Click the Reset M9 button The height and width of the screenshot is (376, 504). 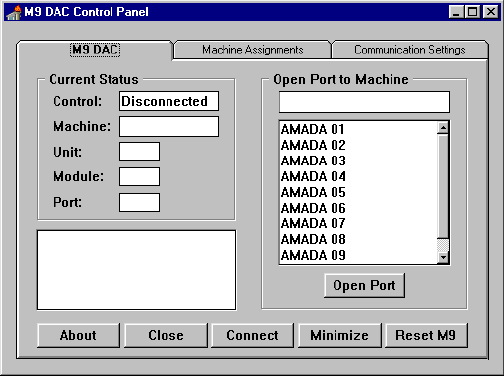(x=426, y=335)
